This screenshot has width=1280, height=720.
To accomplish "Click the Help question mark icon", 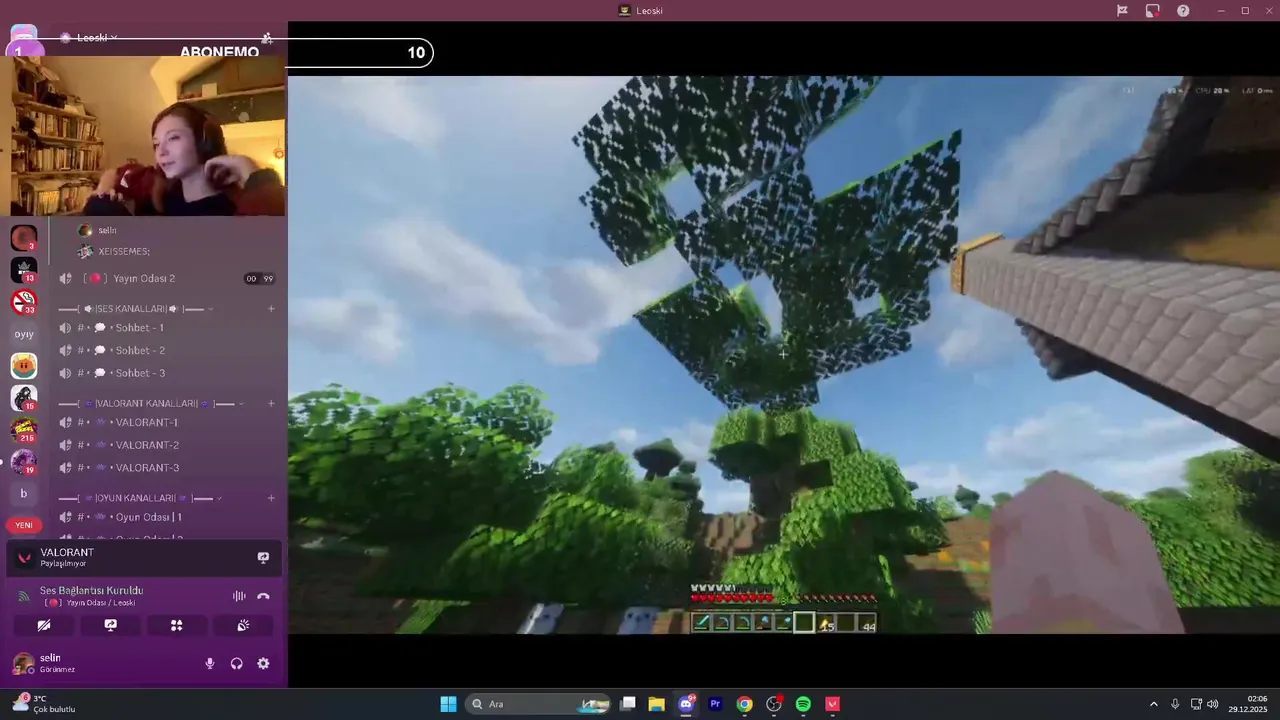I will click(1183, 10).
